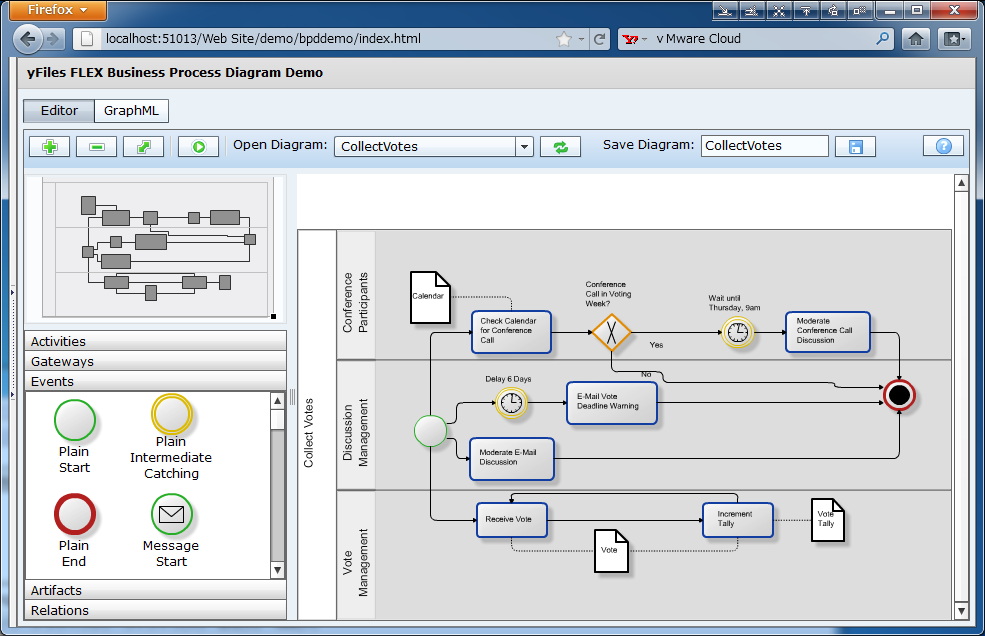Click the browser address bar URL

coord(263,39)
